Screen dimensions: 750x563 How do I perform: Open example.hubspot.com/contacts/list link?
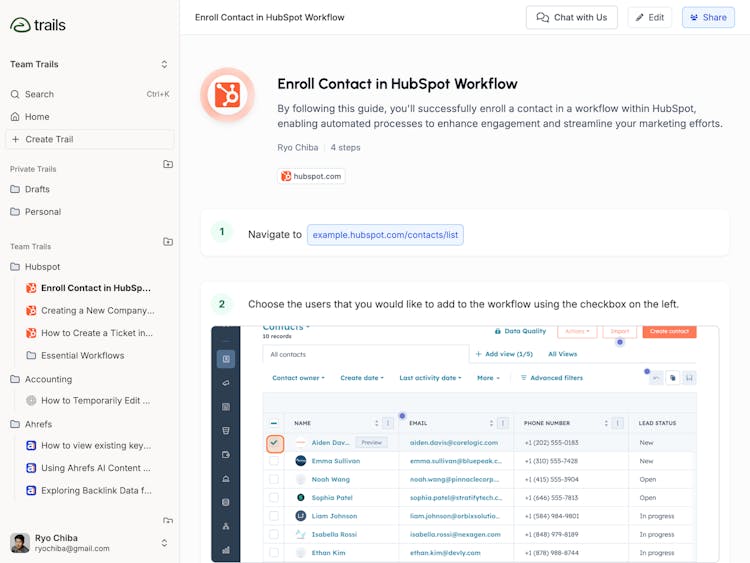pos(385,235)
